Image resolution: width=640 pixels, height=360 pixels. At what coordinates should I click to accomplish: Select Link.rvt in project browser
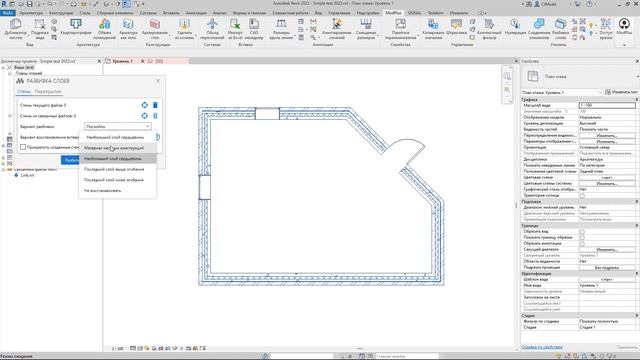click(27, 175)
